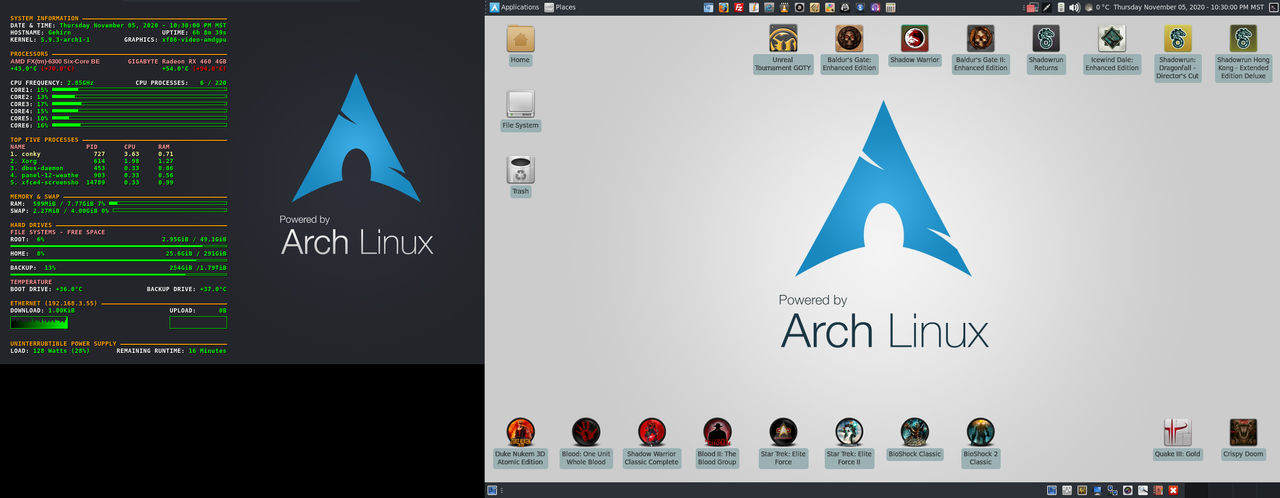1280x498 pixels.
Task: Launch Unreal Tournament GOTY shortcut
Action: tap(783, 48)
